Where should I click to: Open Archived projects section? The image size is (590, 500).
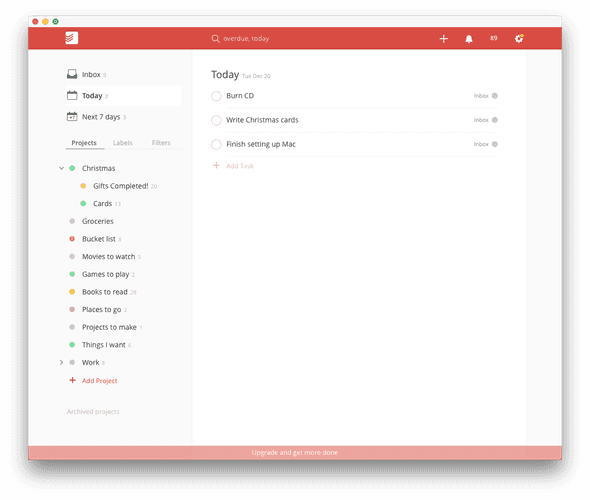tap(93, 412)
